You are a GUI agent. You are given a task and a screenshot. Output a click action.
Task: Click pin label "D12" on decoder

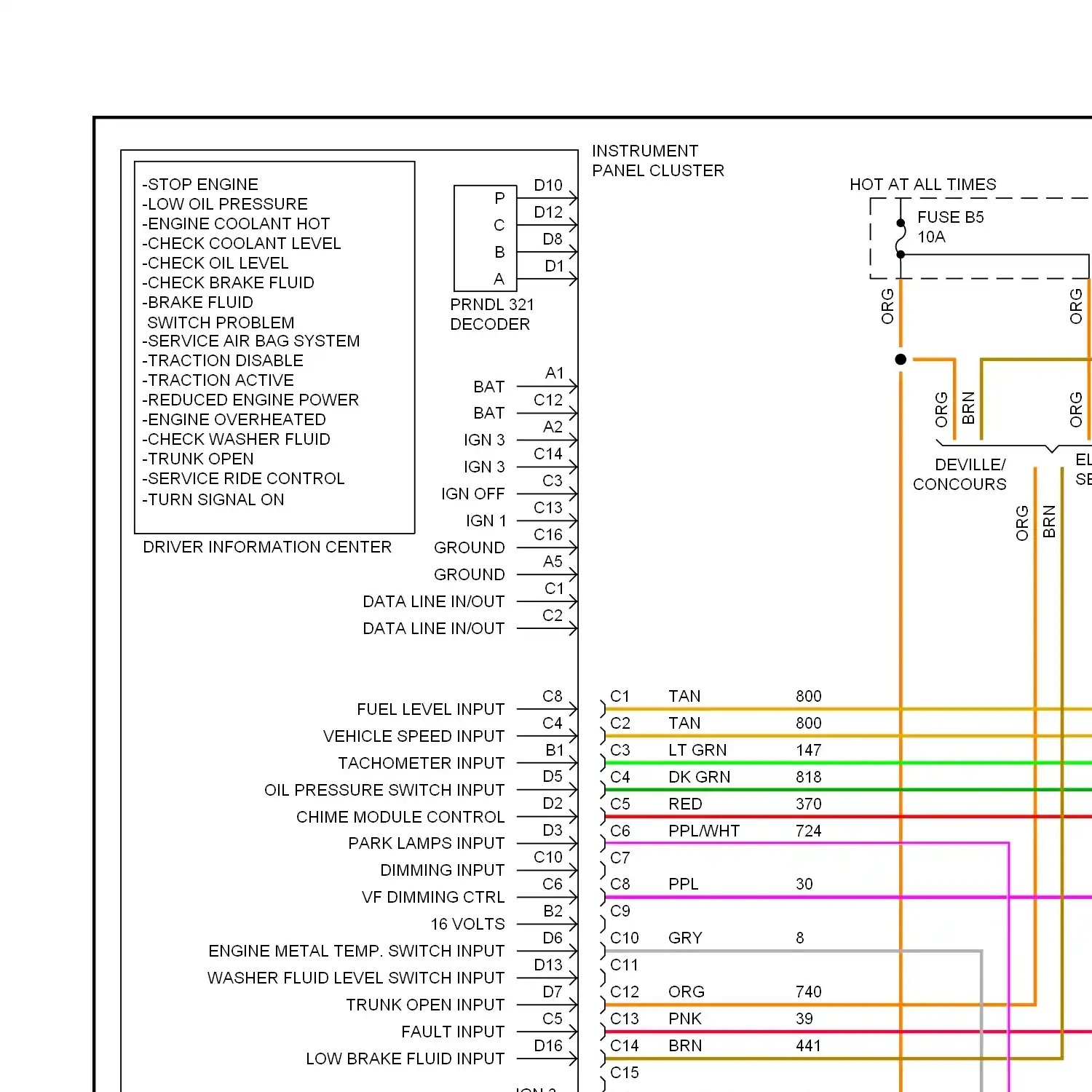tap(548, 213)
